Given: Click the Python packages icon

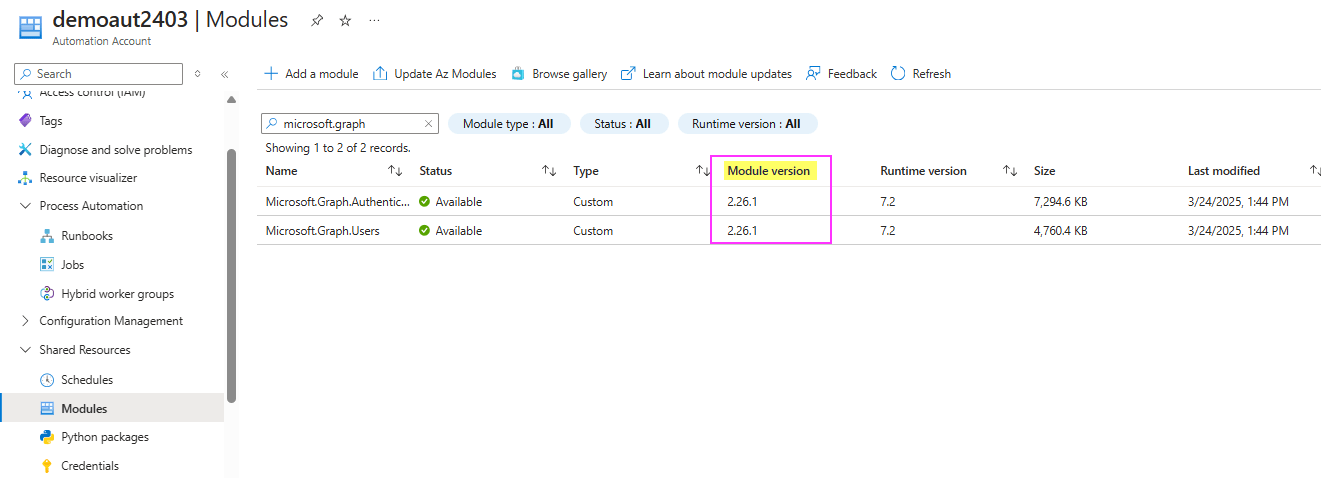Looking at the screenshot, I should [47, 437].
